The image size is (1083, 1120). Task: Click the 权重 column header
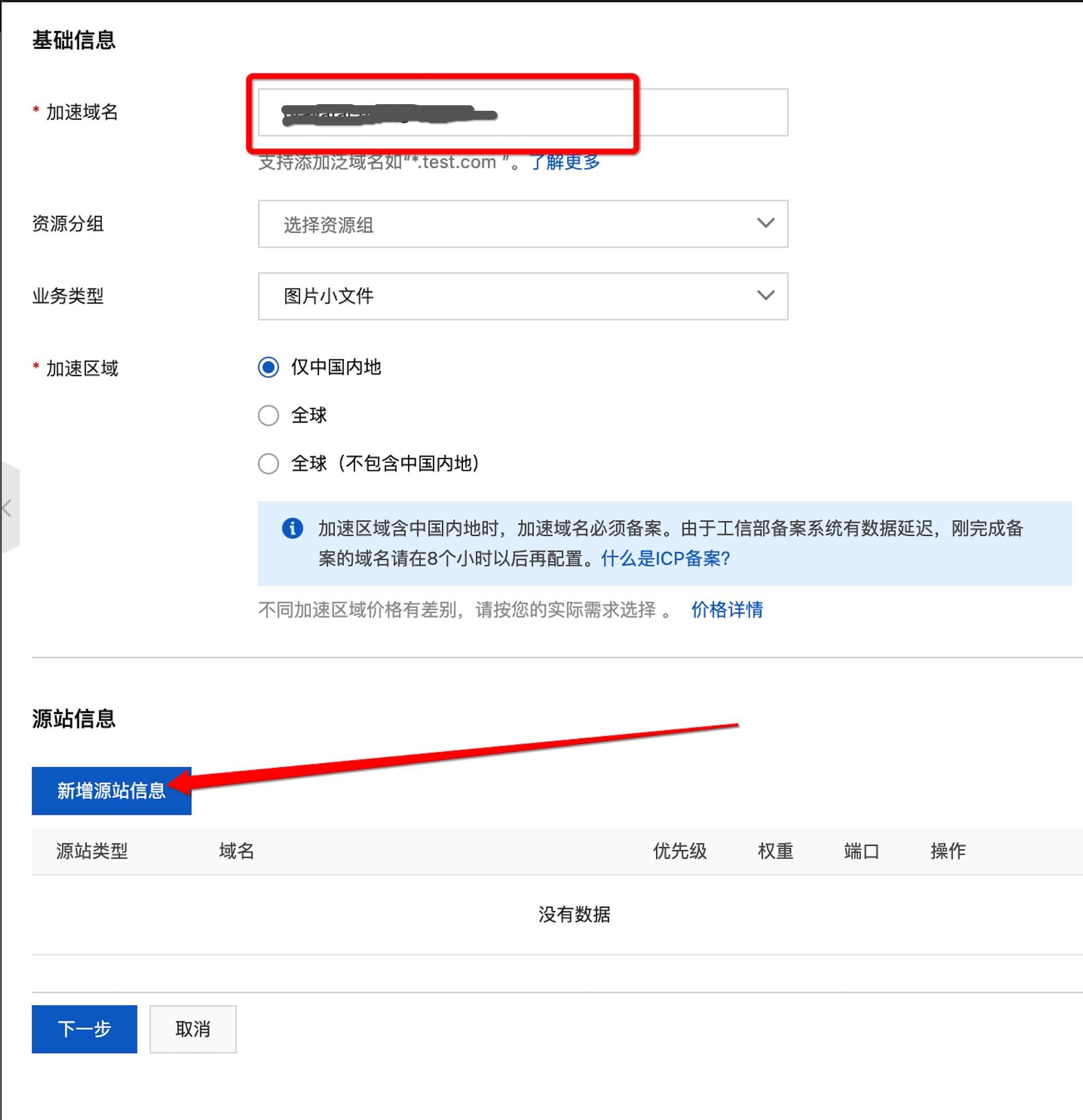pos(775,851)
